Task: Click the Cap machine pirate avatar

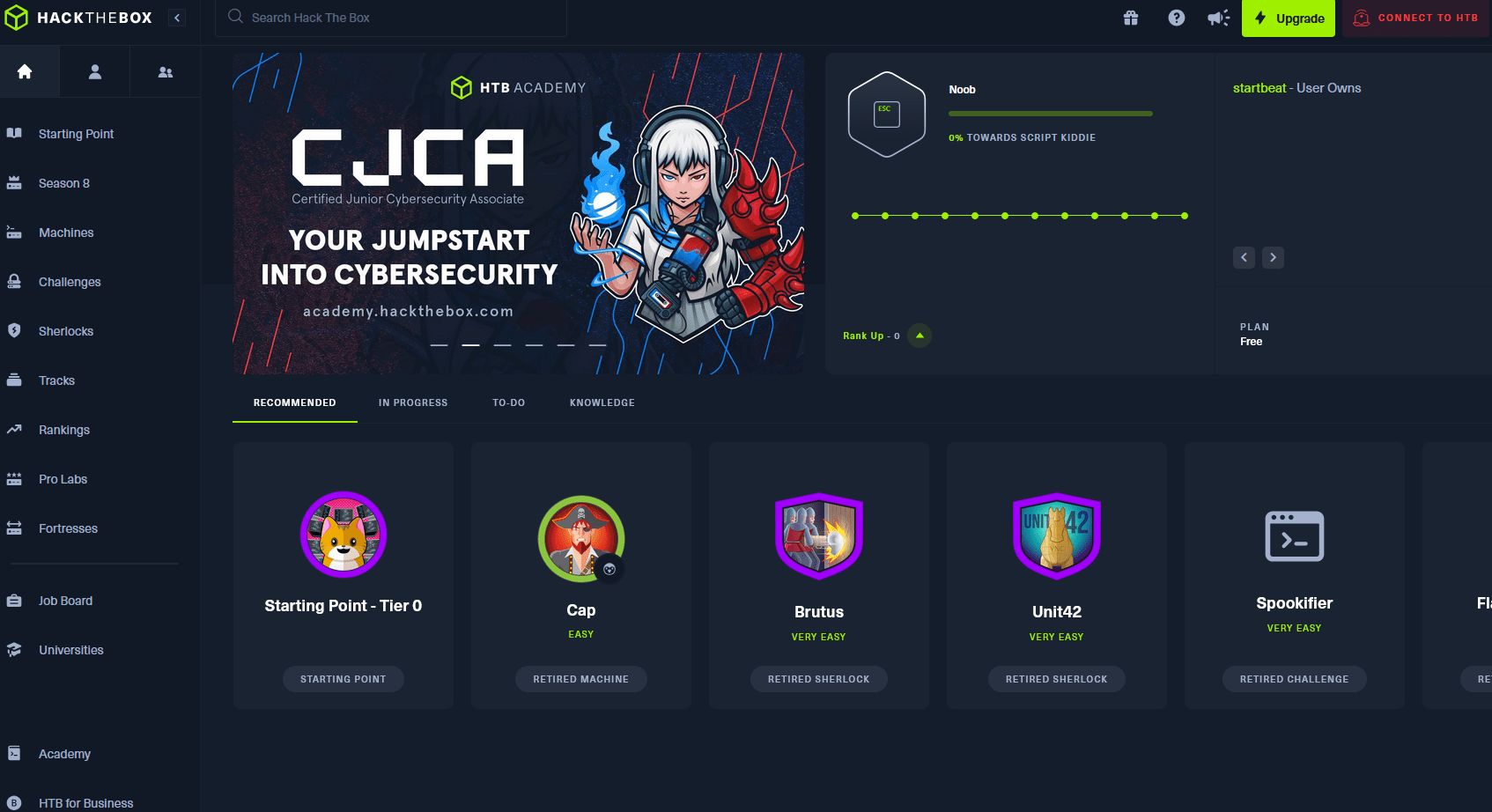Action: [x=581, y=539]
